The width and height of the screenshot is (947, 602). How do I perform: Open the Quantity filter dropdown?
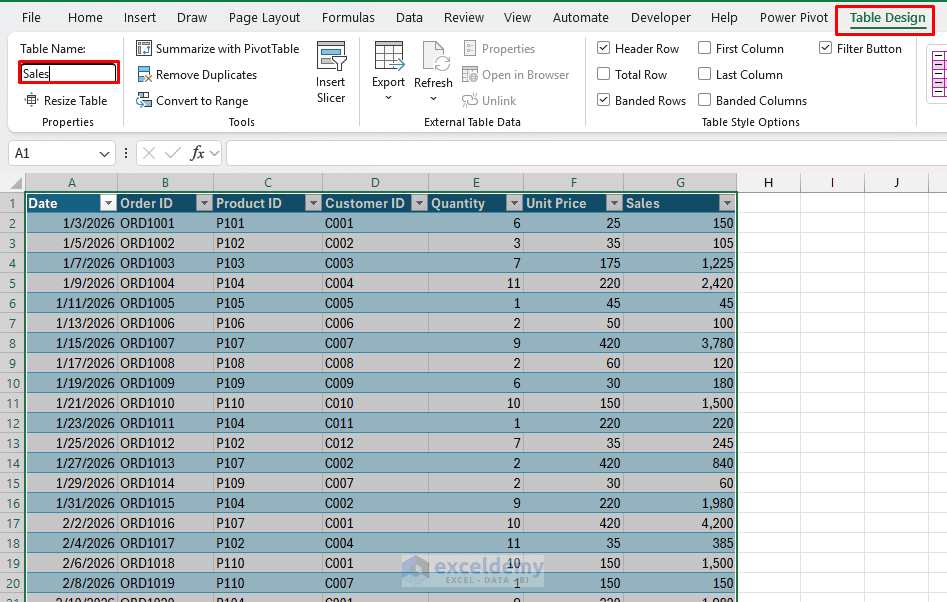[515, 203]
